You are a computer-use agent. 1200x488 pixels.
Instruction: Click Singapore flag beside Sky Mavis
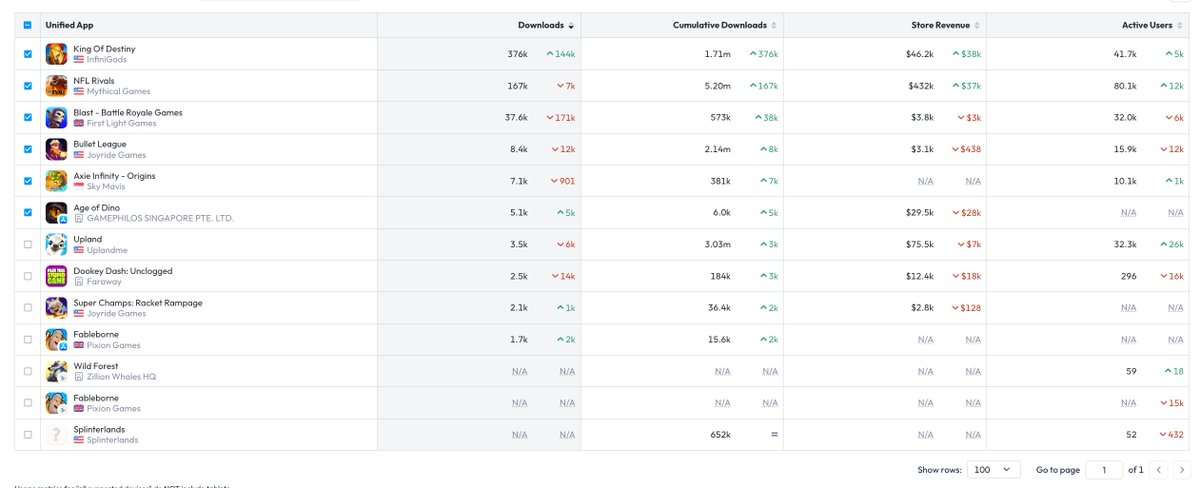(79, 187)
